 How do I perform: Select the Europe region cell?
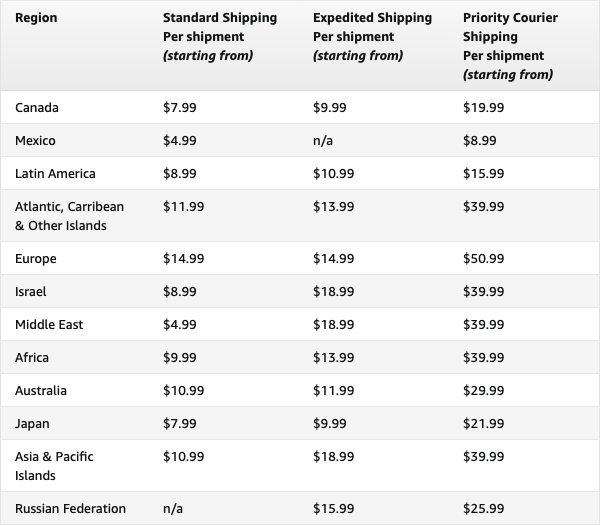[x=36, y=259]
